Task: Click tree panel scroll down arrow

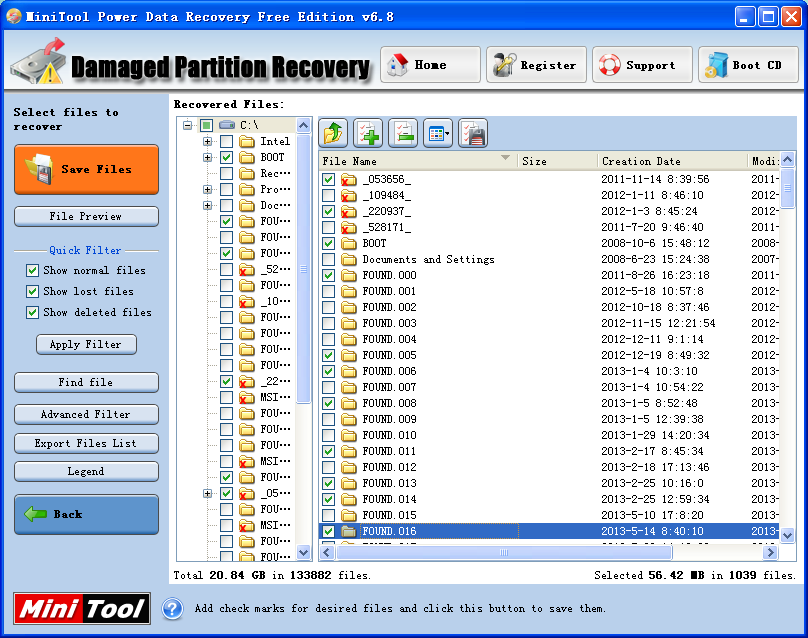Action: point(304,552)
